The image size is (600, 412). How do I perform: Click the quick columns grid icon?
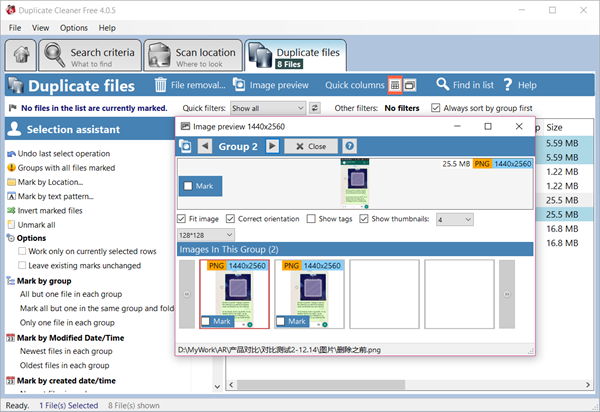click(395, 85)
